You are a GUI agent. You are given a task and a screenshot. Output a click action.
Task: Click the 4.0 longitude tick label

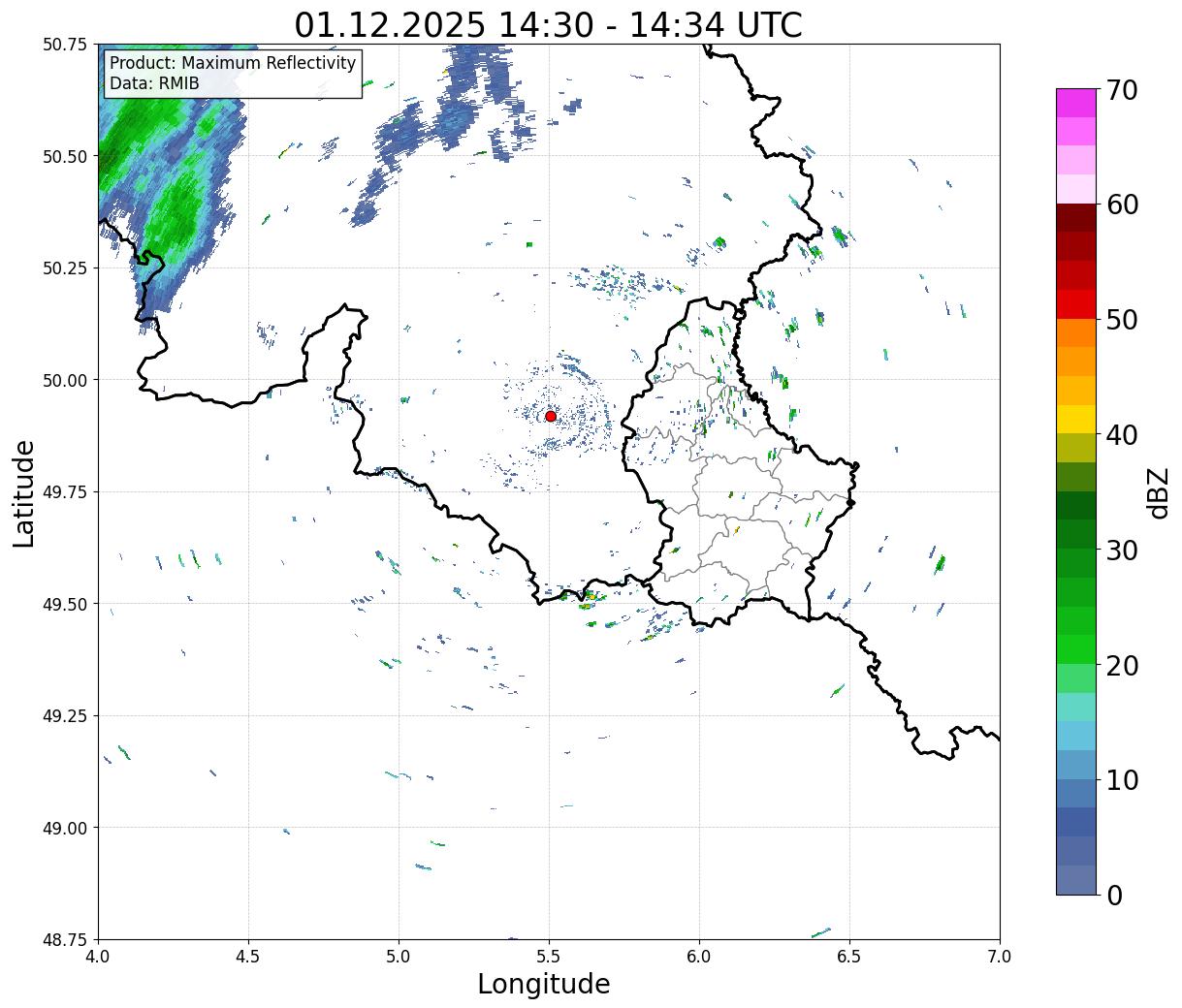point(98,957)
